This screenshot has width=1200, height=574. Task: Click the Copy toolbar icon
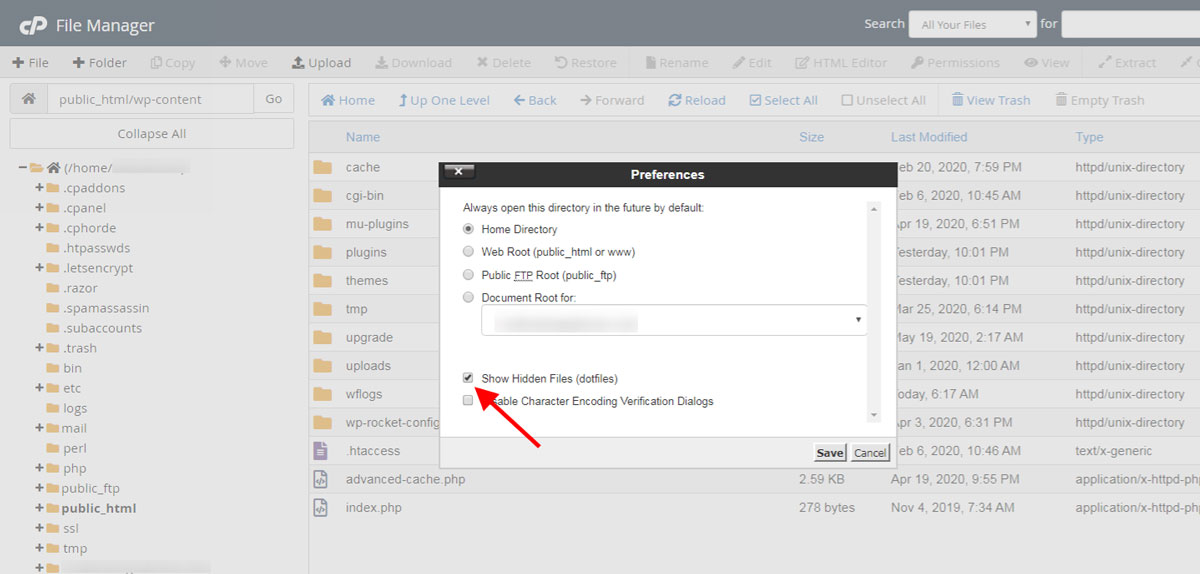pos(157,62)
